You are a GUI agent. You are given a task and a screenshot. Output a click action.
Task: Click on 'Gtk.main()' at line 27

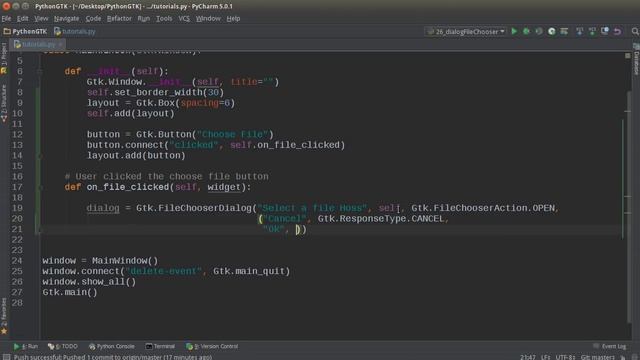(x=70, y=292)
